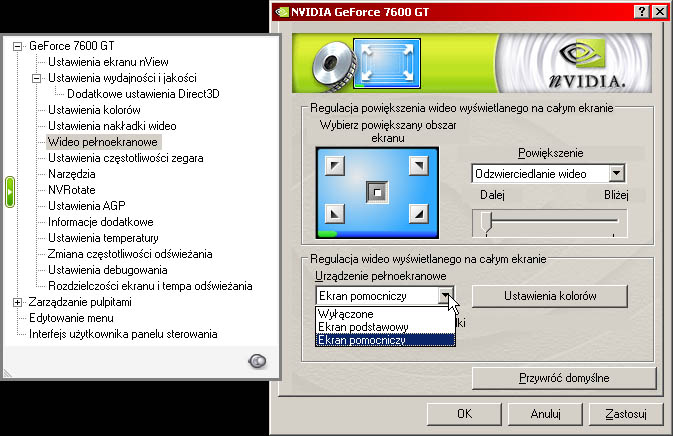Select center zoom area button
The height and width of the screenshot is (436, 673).
[x=377, y=192]
